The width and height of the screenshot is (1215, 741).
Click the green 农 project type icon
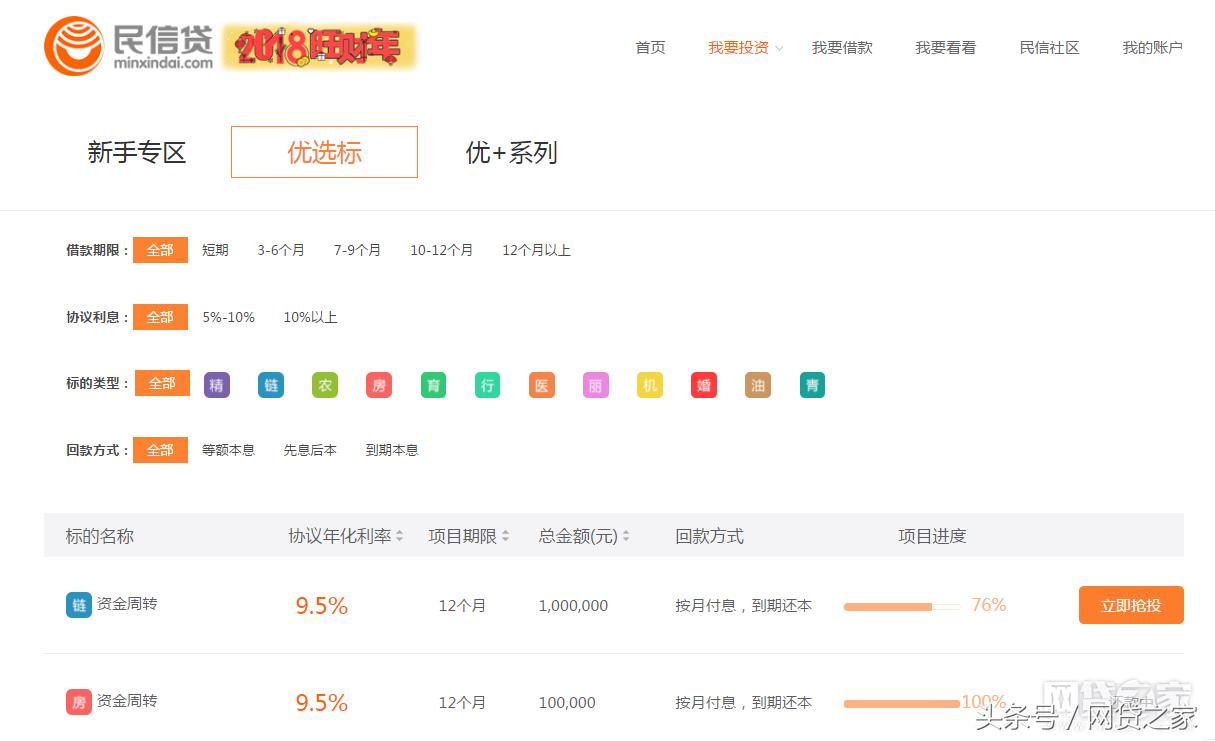click(324, 384)
